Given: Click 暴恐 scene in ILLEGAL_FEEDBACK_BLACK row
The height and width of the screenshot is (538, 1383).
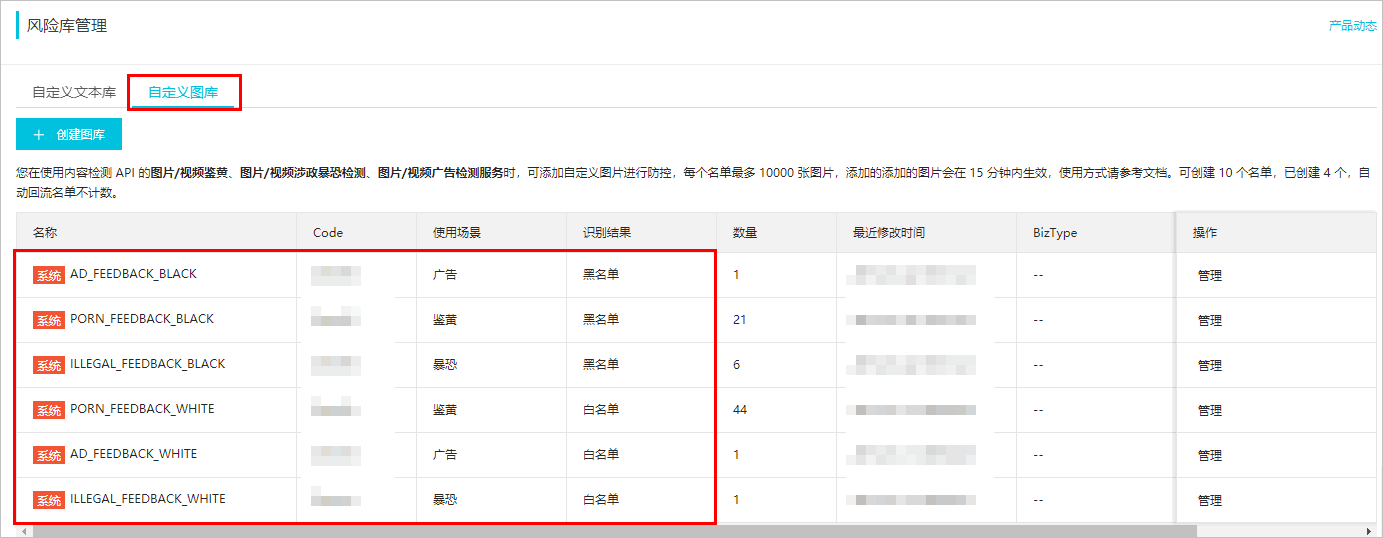Looking at the screenshot, I should [445, 365].
